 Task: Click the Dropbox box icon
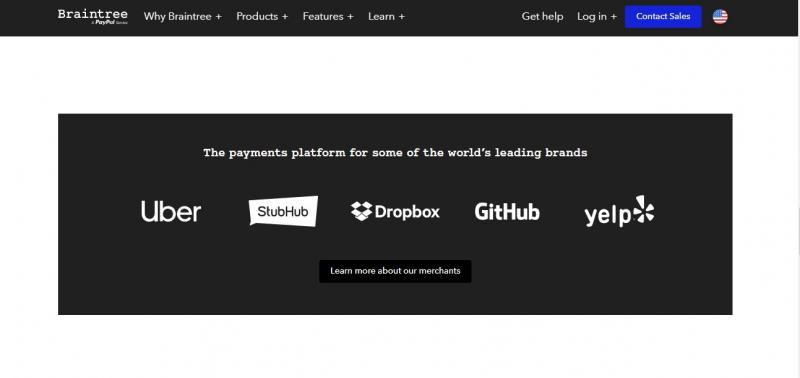(362, 211)
